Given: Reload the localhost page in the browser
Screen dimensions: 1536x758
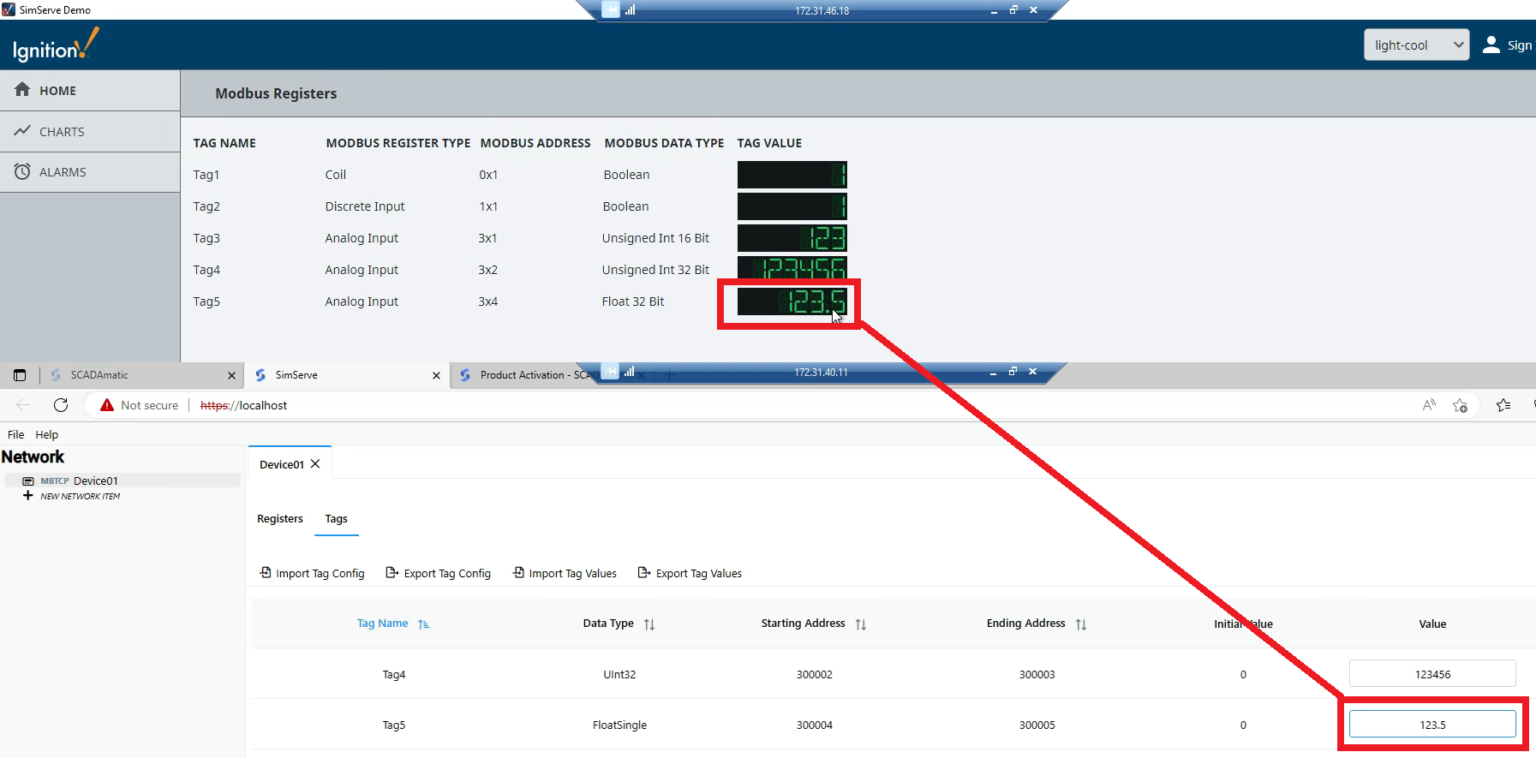Looking at the screenshot, I should pos(60,405).
